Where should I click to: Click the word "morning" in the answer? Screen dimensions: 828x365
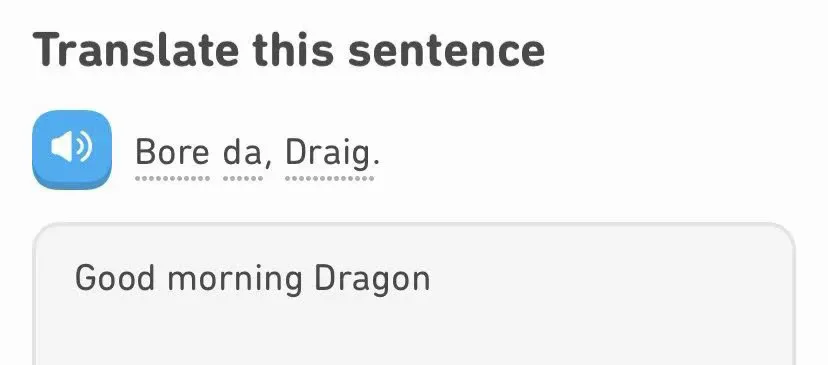(x=235, y=280)
